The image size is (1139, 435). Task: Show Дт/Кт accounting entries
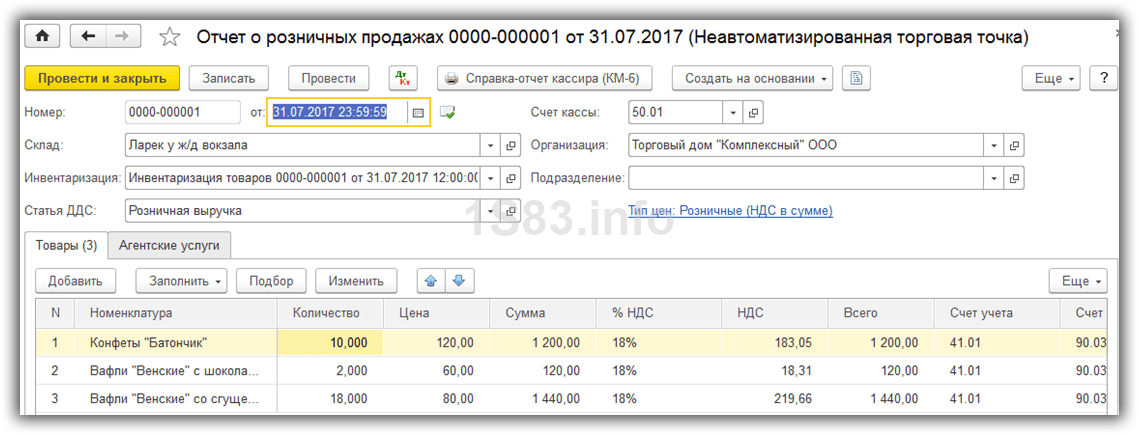pyautogui.click(x=402, y=78)
